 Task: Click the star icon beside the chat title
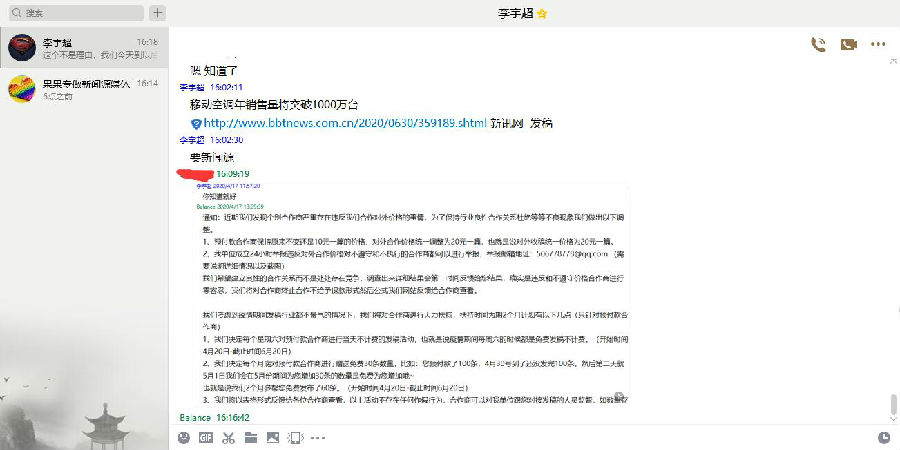pyautogui.click(x=569, y=14)
